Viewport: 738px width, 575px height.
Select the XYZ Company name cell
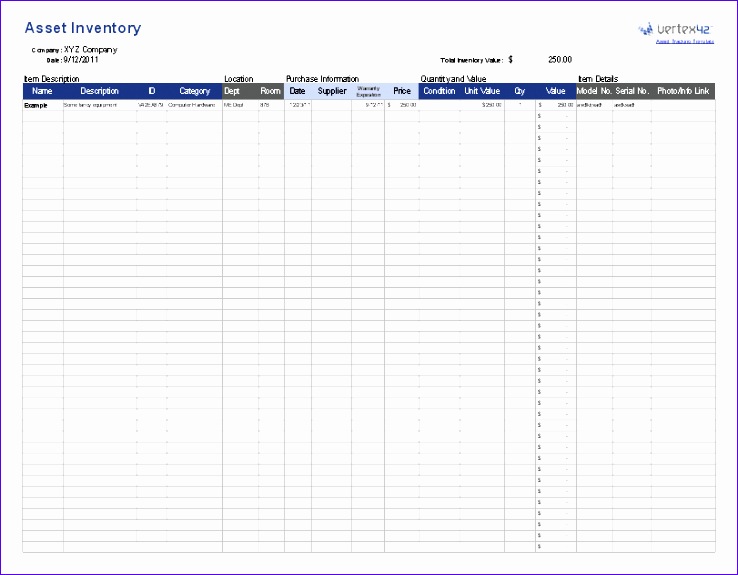click(x=90, y=49)
